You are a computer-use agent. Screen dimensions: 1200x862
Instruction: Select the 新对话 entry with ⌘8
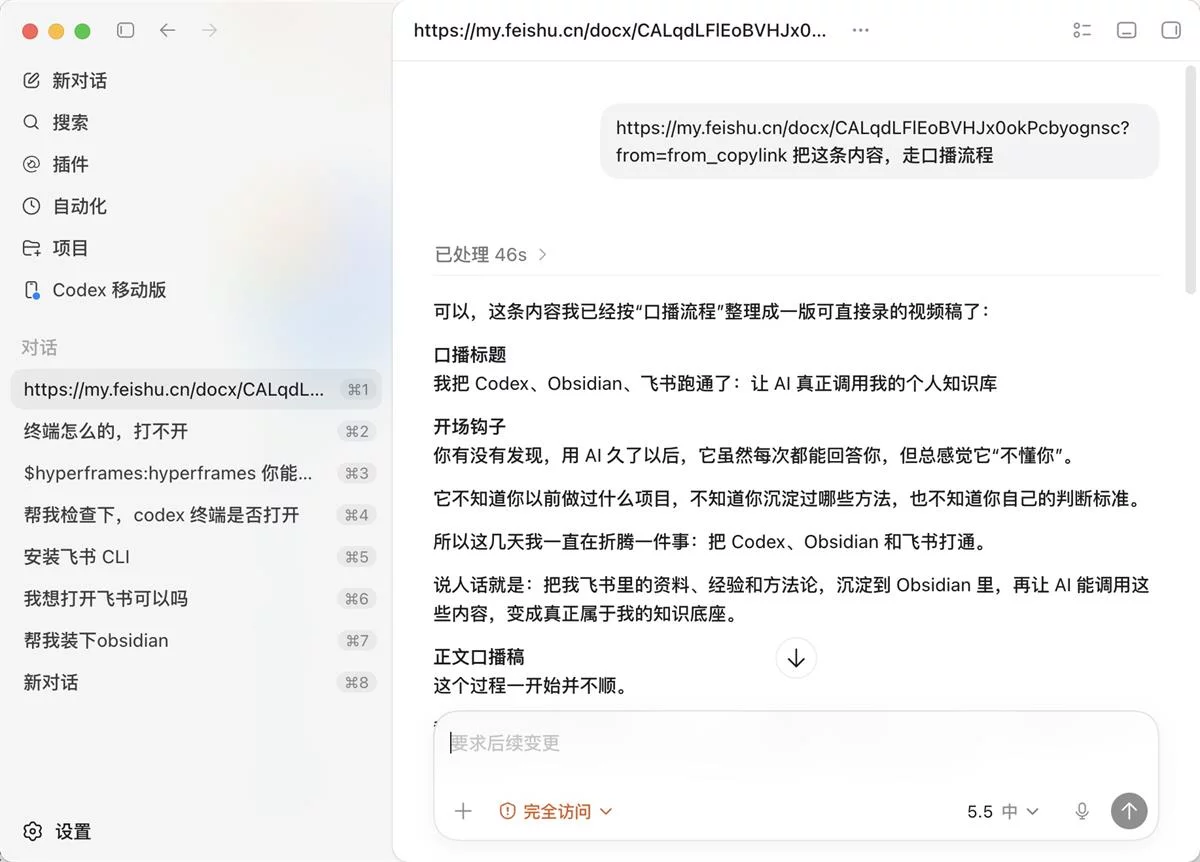(196, 683)
